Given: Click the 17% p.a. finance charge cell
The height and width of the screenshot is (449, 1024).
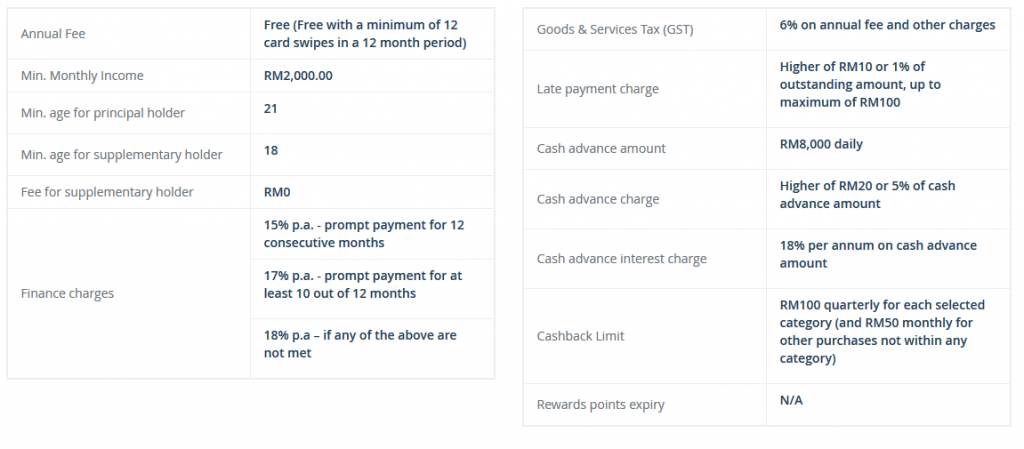Looking at the screenshot, I should click(x=372, y=289).
